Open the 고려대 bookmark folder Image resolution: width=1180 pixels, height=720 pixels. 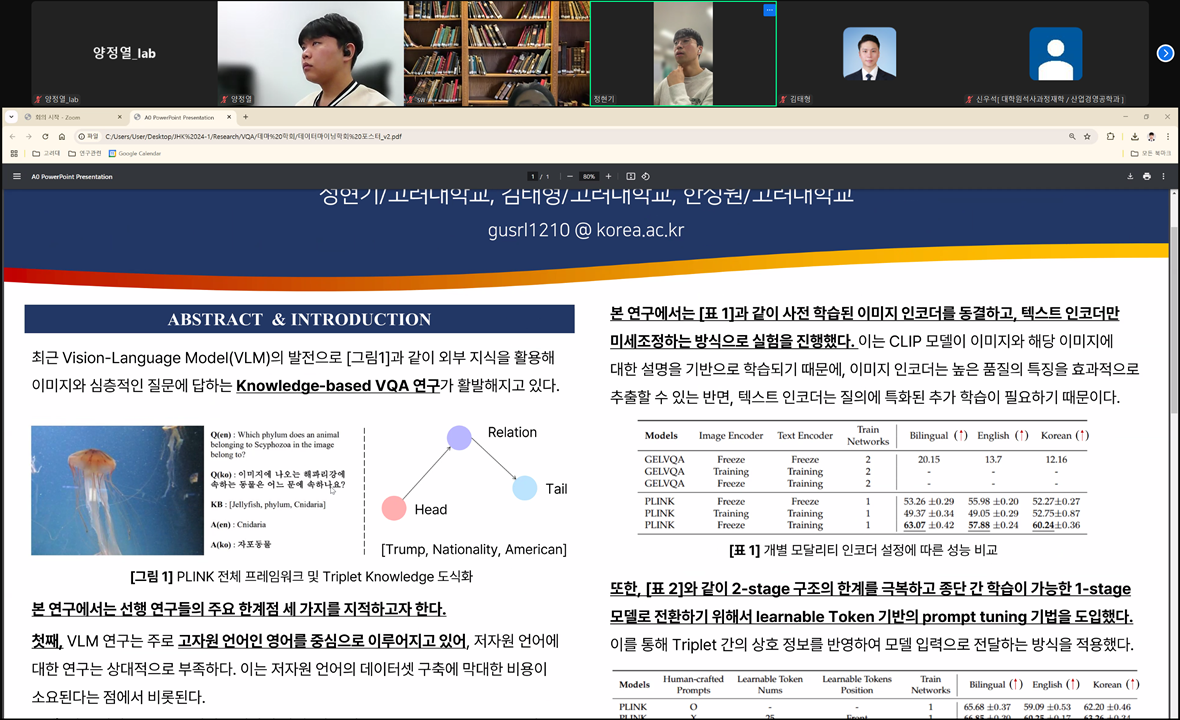pyautogui.click(x=46, y=153)
